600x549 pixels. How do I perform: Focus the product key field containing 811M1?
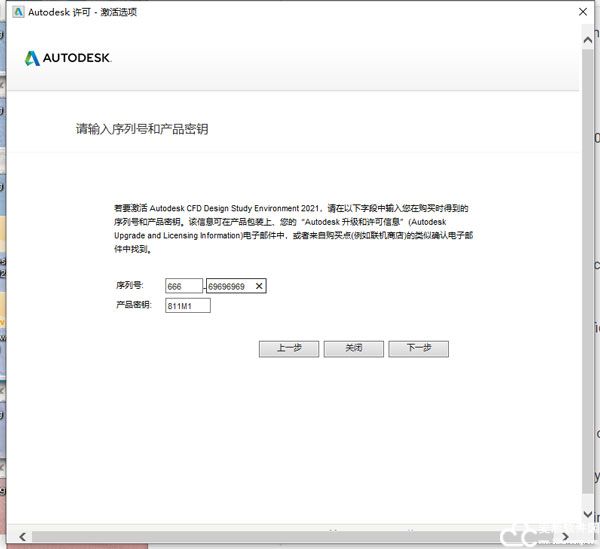[188, 306]
